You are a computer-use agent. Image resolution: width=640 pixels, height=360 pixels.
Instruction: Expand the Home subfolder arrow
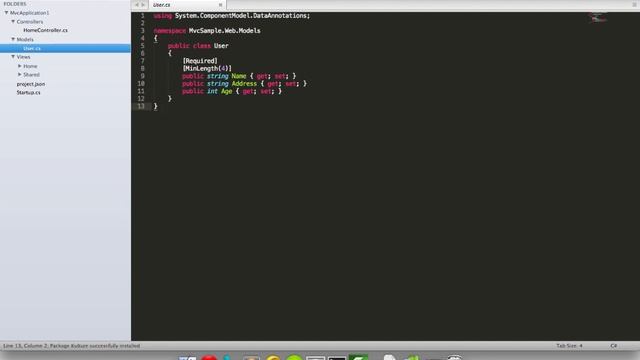pos(20,66)
